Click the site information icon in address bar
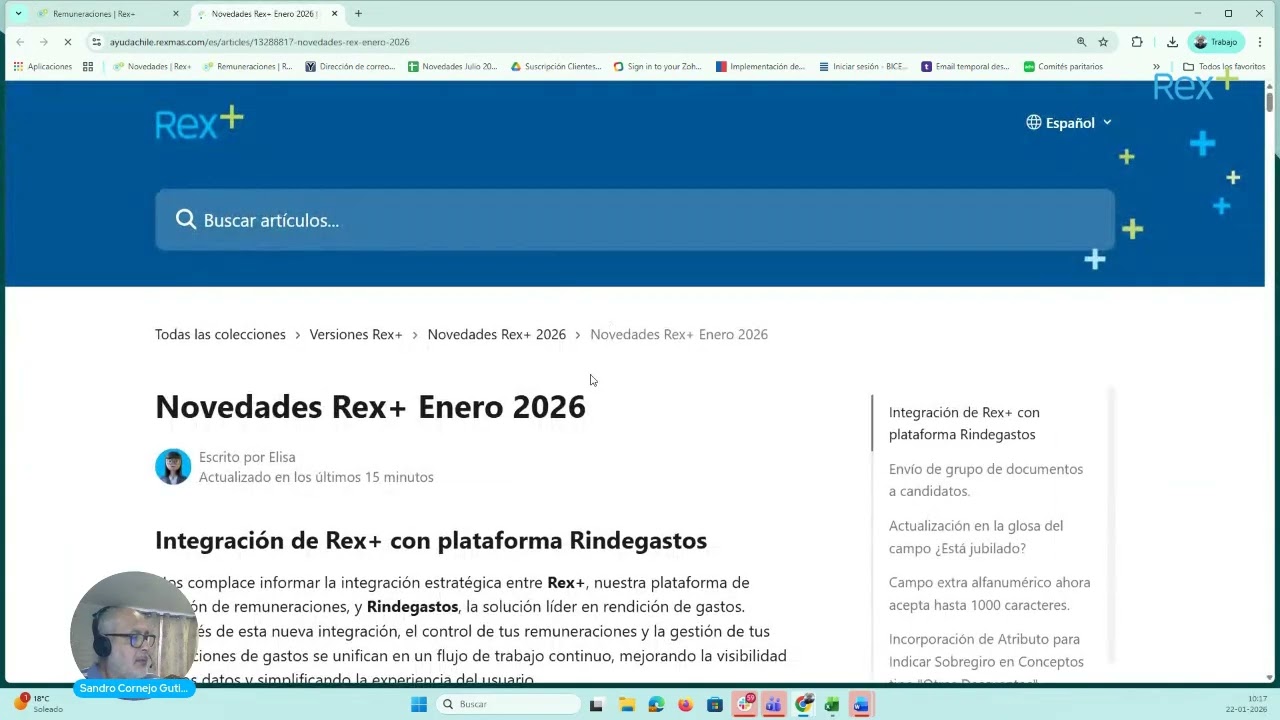Viewport: 1280px width, 720px height. coord(97,42)
